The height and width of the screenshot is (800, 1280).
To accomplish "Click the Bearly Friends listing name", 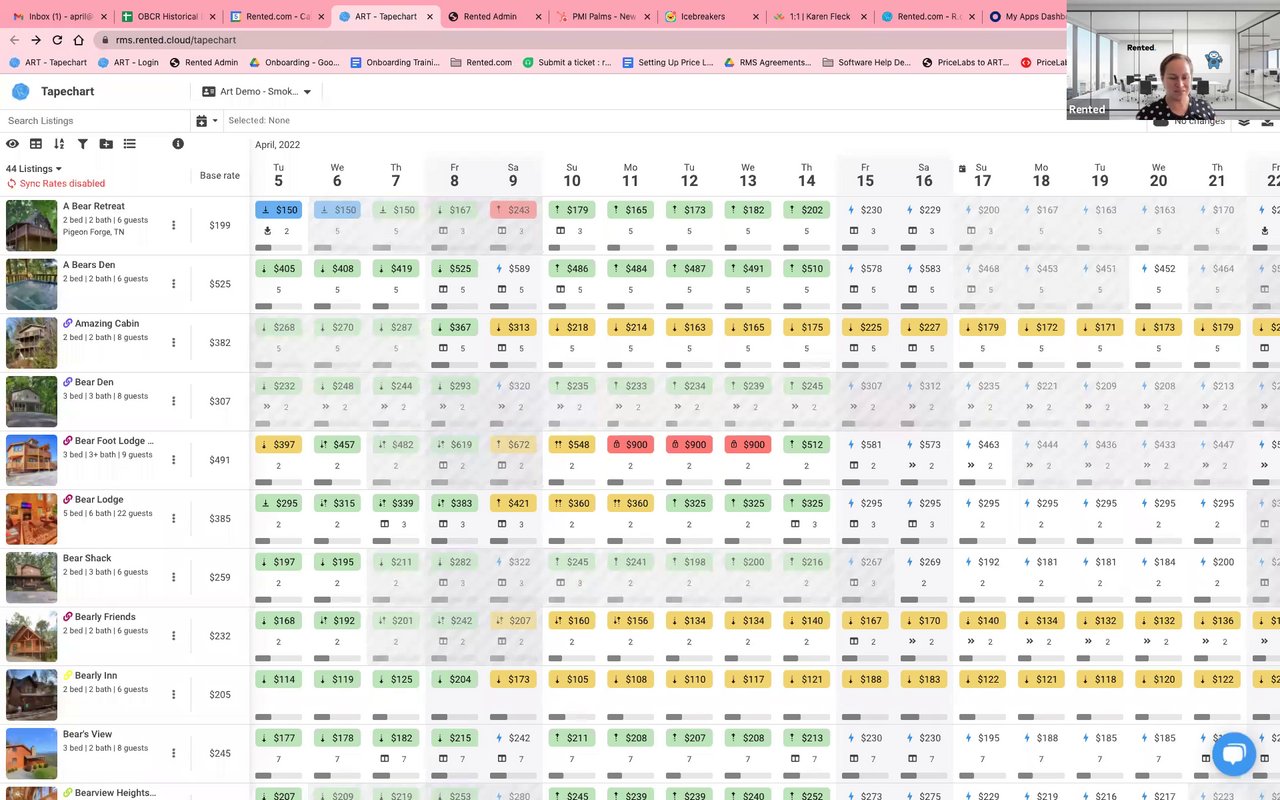I will tap(105, 617).
